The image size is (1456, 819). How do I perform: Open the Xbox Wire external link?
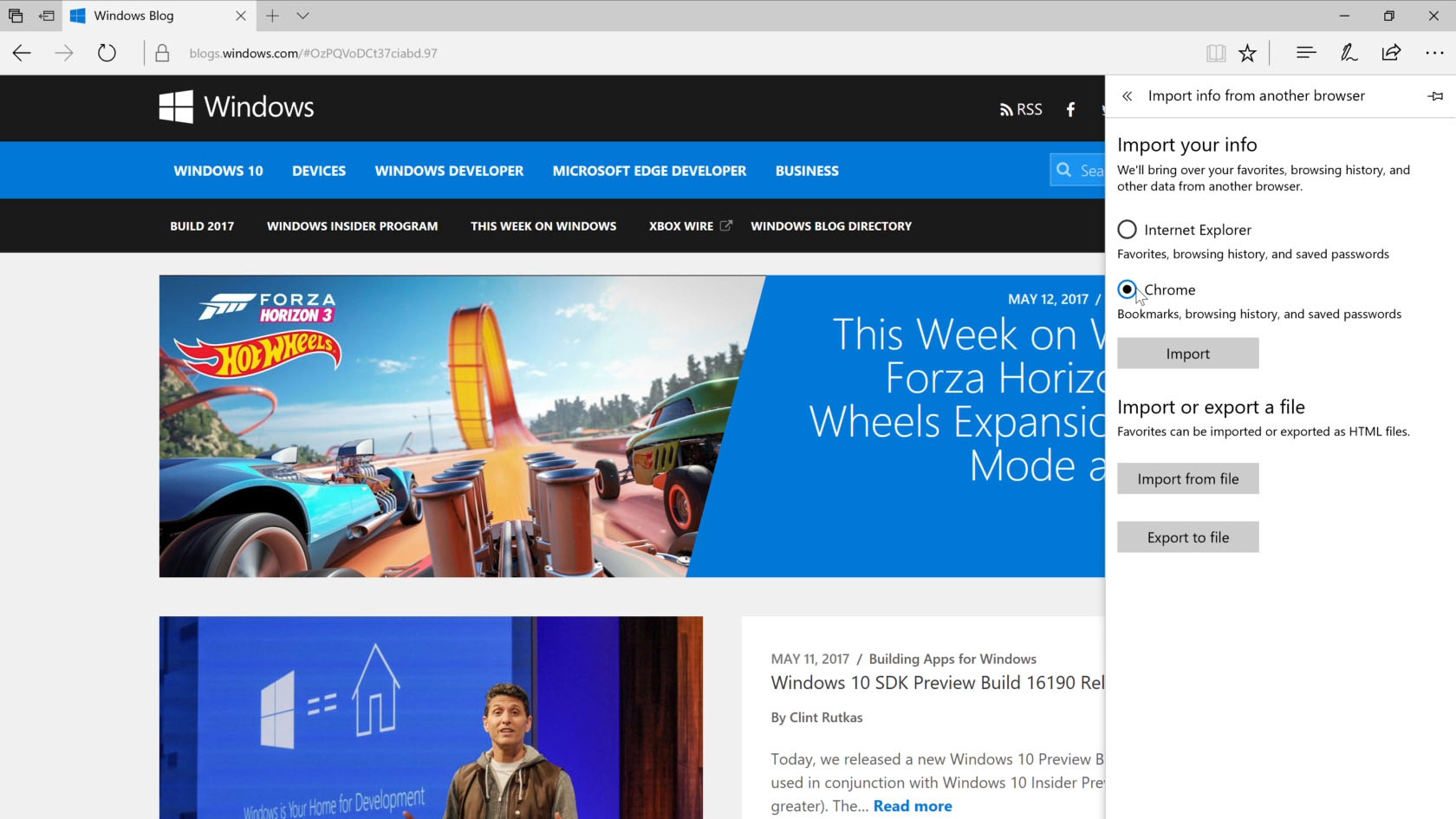point(690,226)
